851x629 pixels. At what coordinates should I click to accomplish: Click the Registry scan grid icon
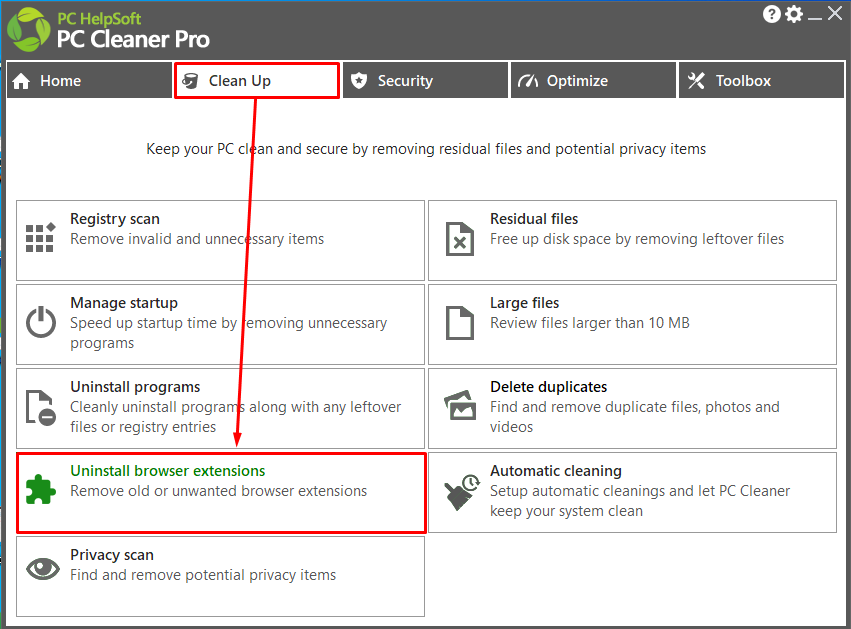41,238
